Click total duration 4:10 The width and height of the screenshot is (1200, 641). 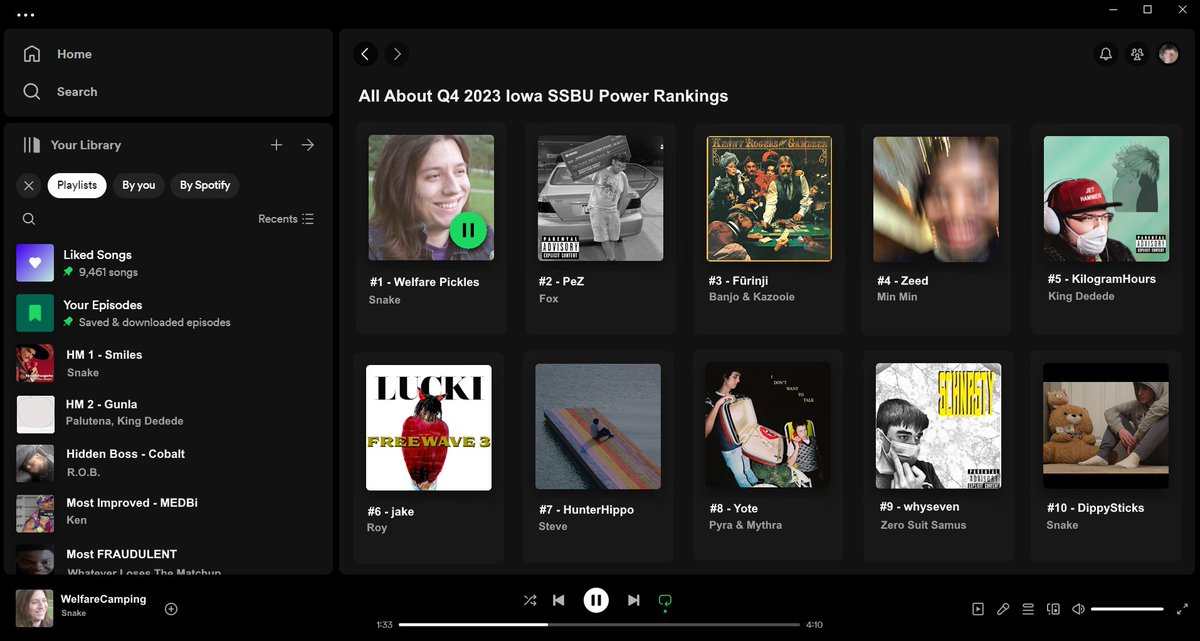coord(814,625)
